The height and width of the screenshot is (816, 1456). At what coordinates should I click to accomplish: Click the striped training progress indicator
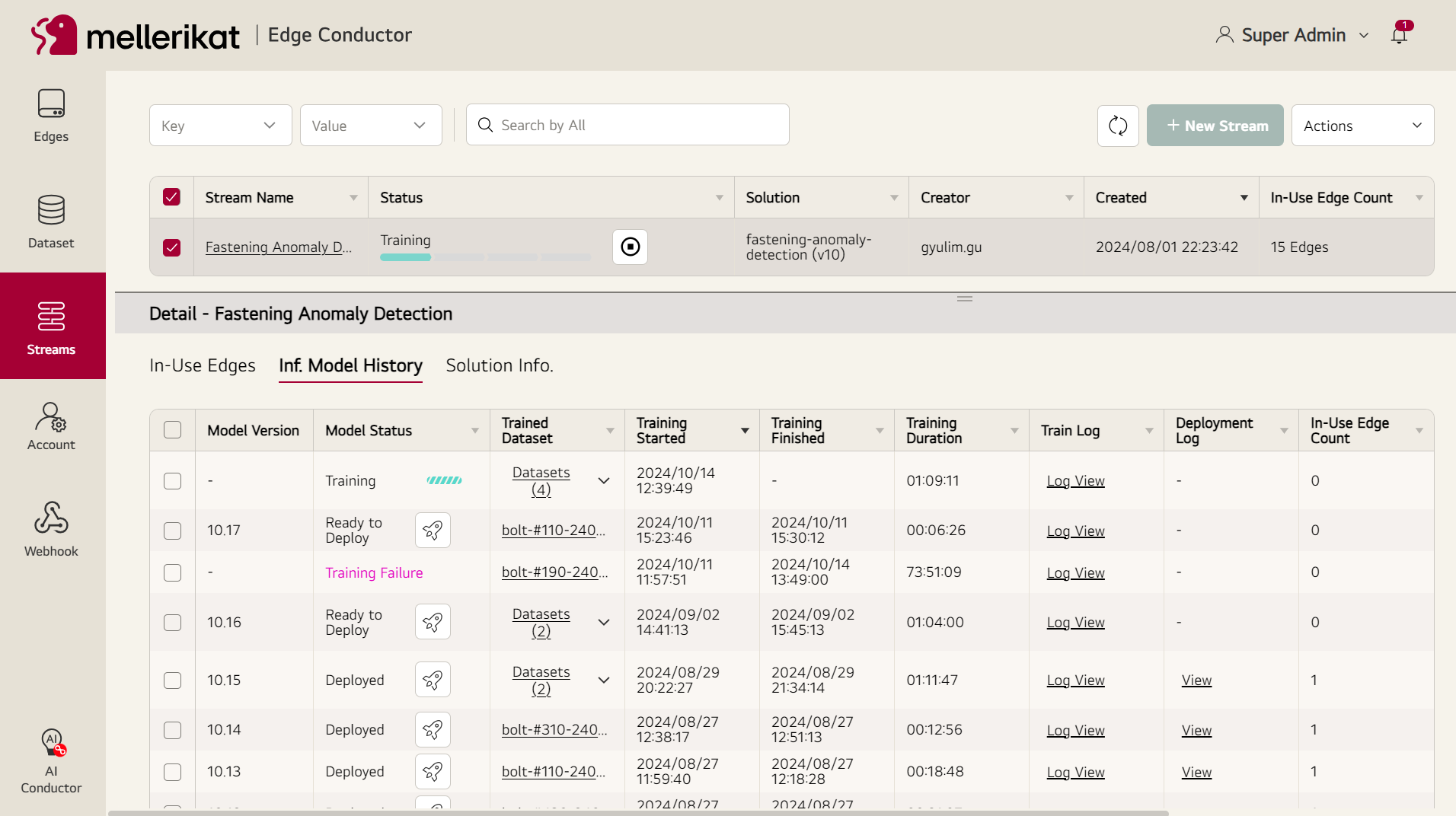[444, 480]
